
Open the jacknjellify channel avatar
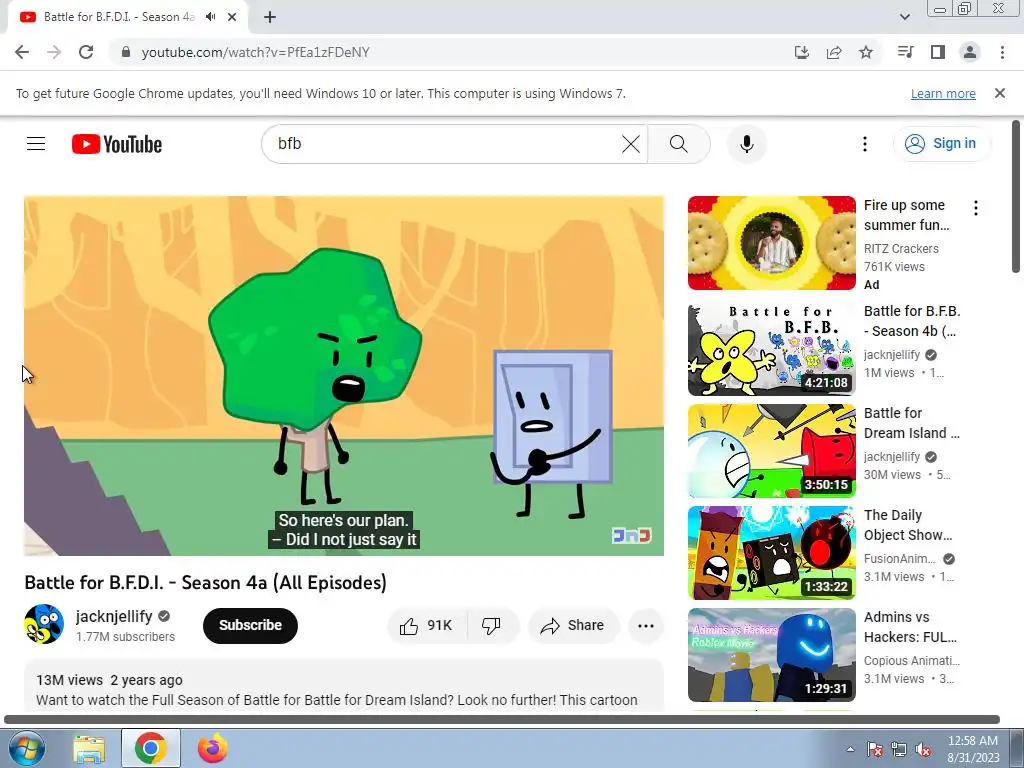click(44, 624)
